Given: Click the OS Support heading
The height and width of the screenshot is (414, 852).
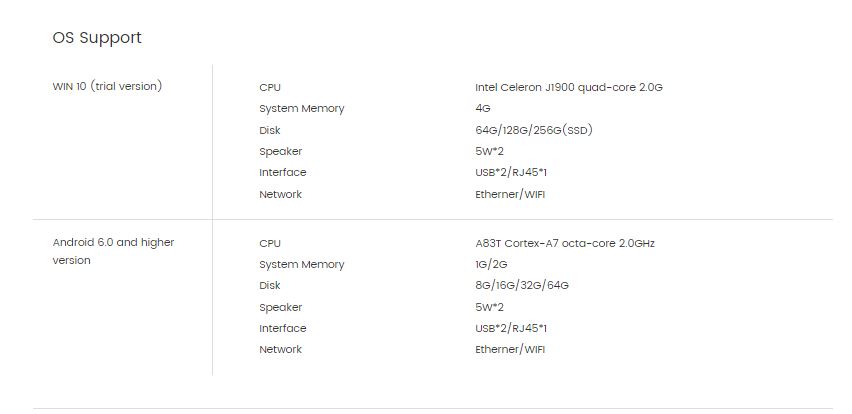Looking at the screenshot, I should click(97, 38).
